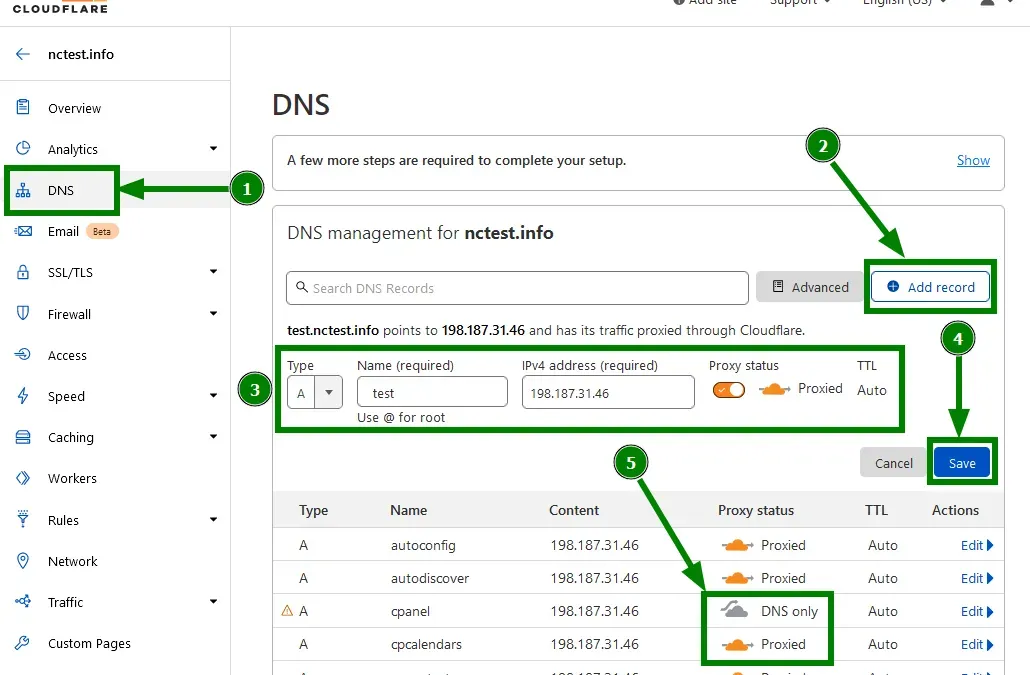Image resolution: width=1030 pixels, height=675 pixels.
Task: Click the magnifier icon in DNS search
Action: (x=302, y=287)
